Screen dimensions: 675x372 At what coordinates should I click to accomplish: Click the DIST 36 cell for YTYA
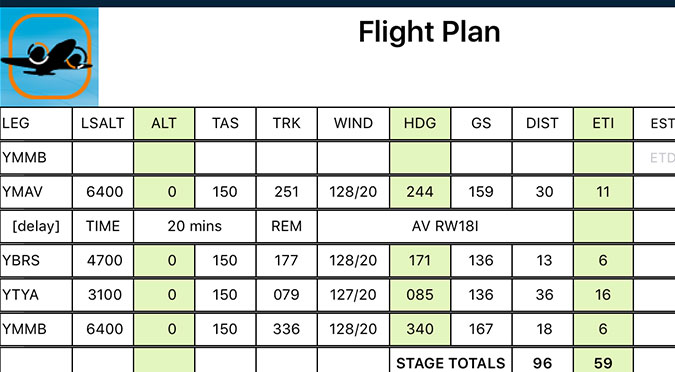[542, 295]
